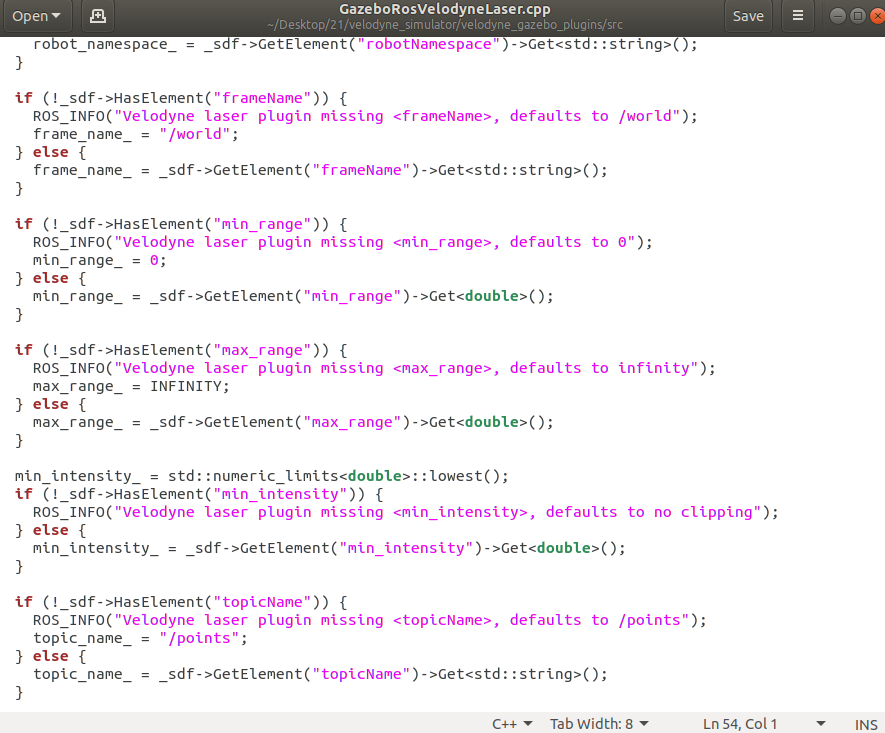Toggle the INS insert mode indicator
Screen dimensions: 885x733
(x=866, y=724)
